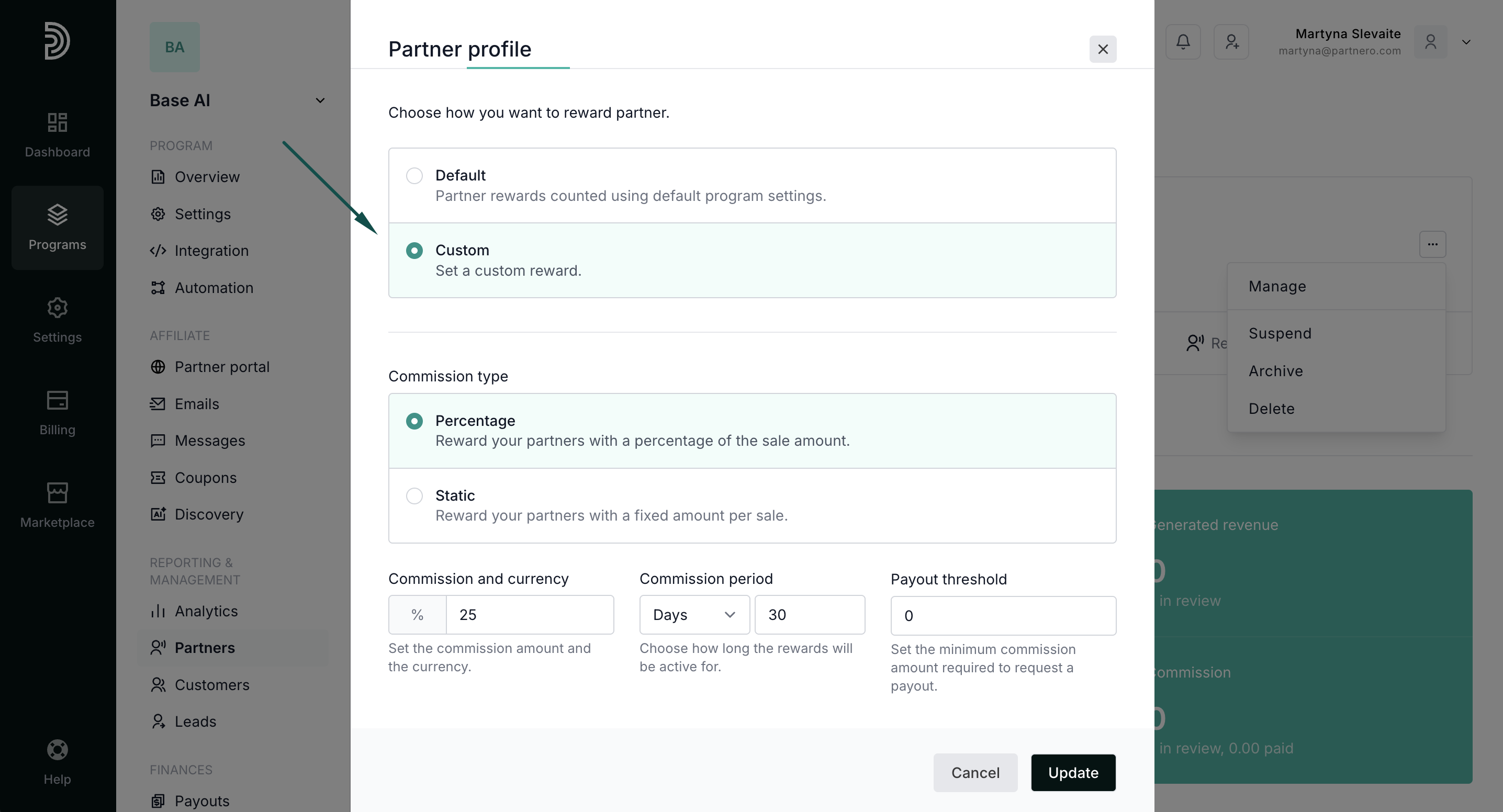Click the invite user icon
Image resolution: width=1503 pixels, height=812 pixels.
point(1231,41)
